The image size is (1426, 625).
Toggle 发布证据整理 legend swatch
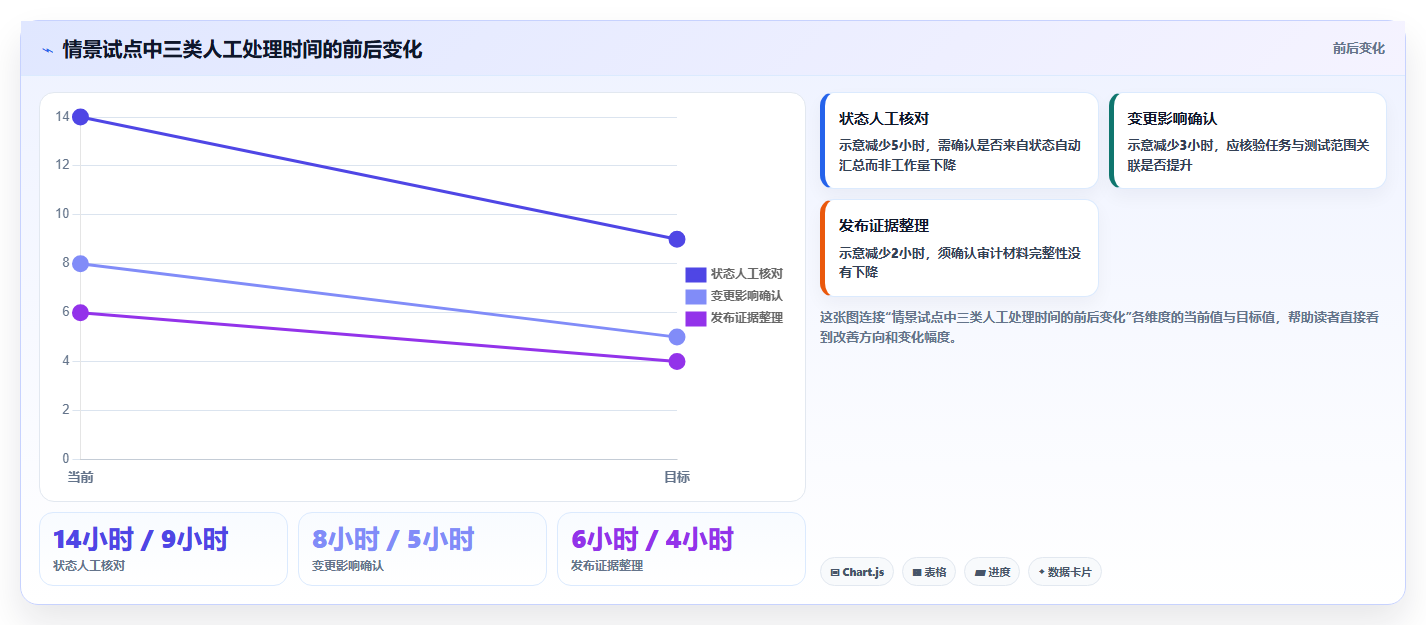(x=696, y=318)
